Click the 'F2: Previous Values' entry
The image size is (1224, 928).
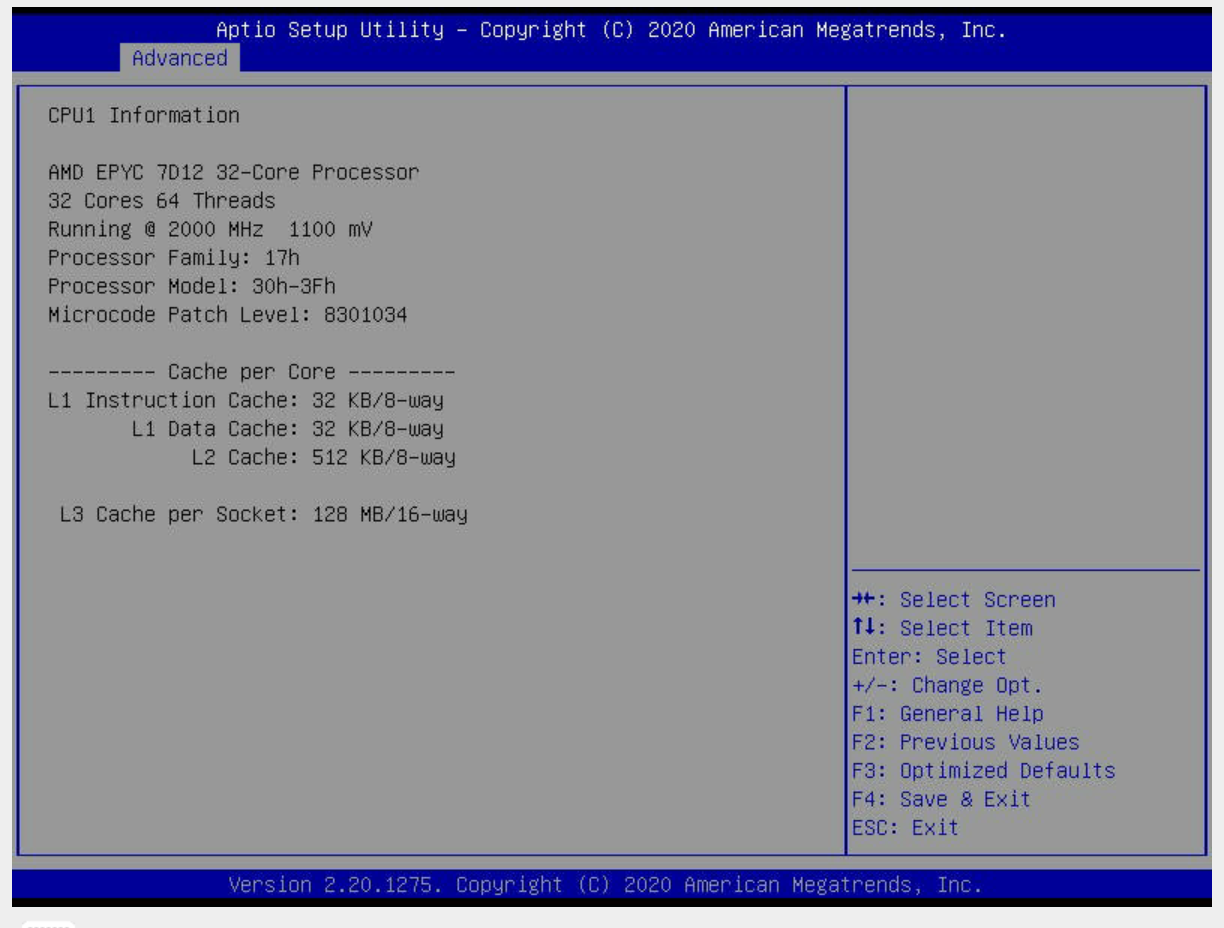point(966,742)
